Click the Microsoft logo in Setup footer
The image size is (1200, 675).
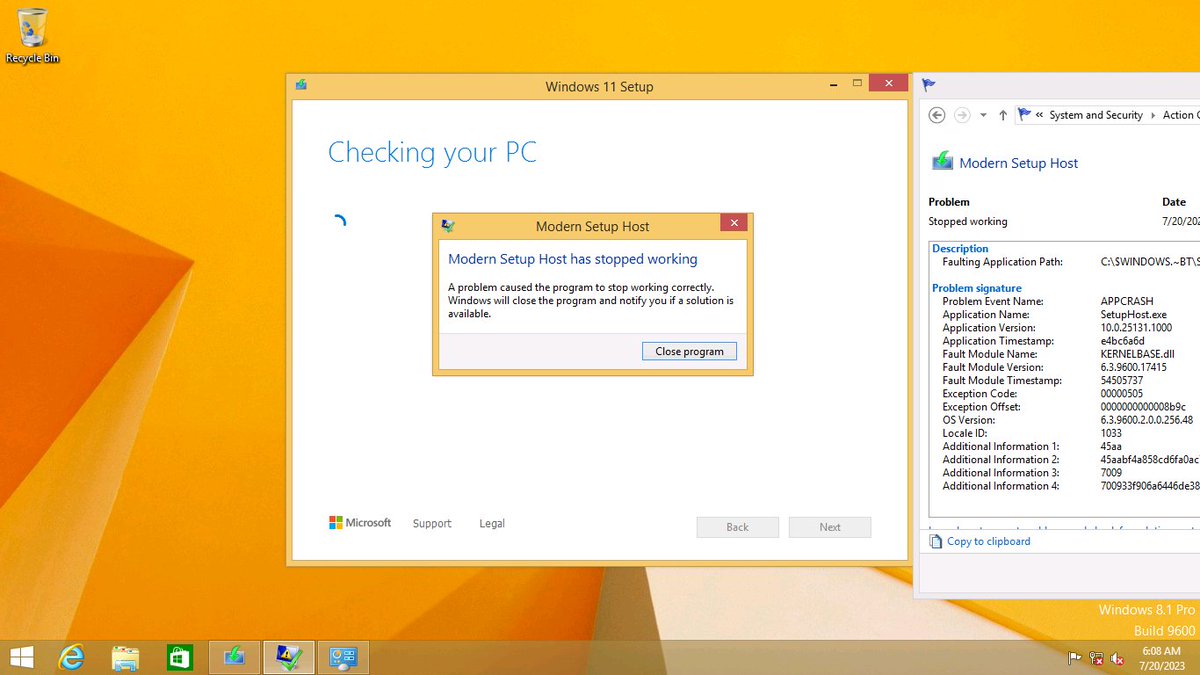(360, 522)
